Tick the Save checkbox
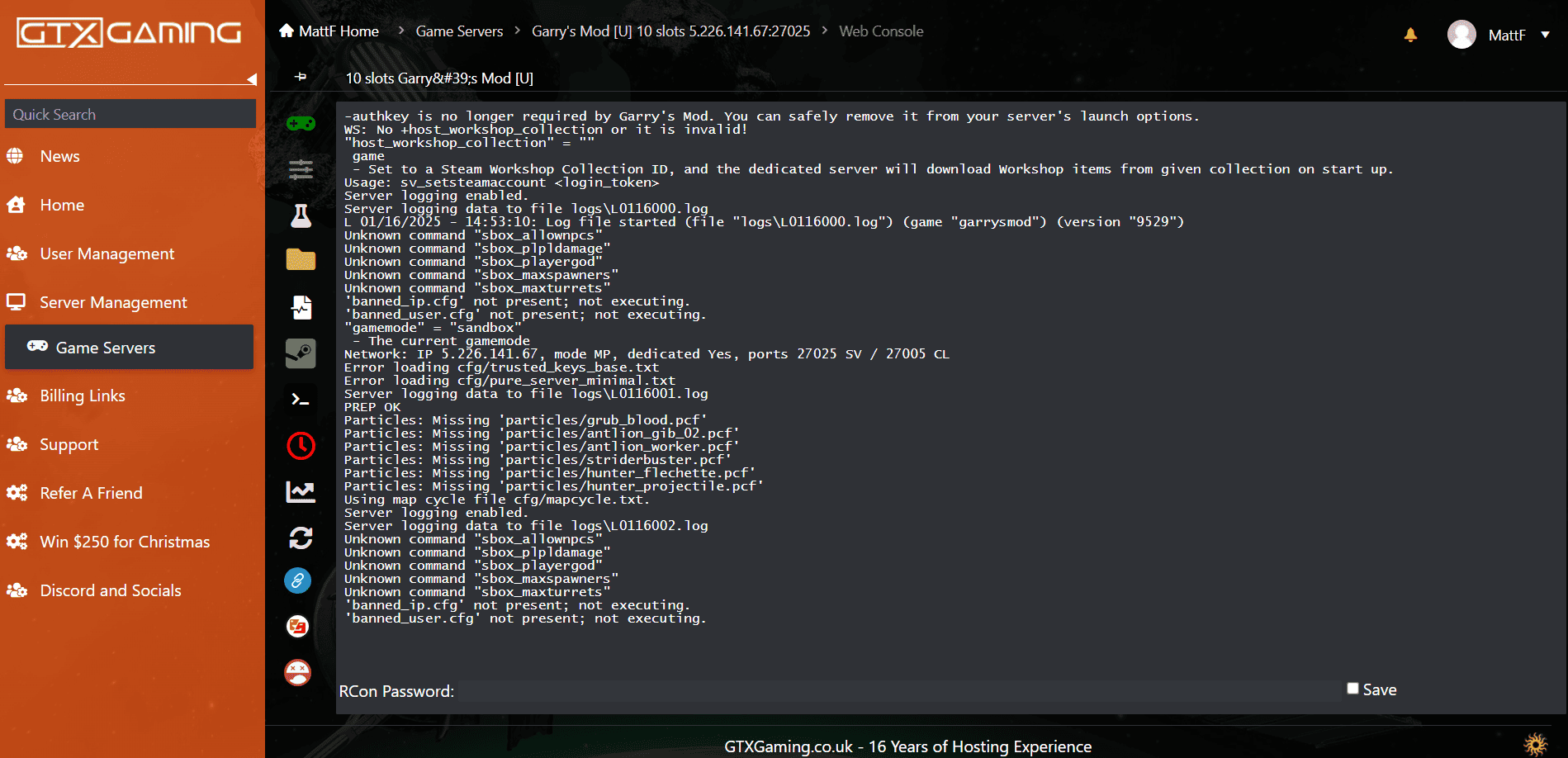Screen dimensions: 1568x758 [1352, 689]
